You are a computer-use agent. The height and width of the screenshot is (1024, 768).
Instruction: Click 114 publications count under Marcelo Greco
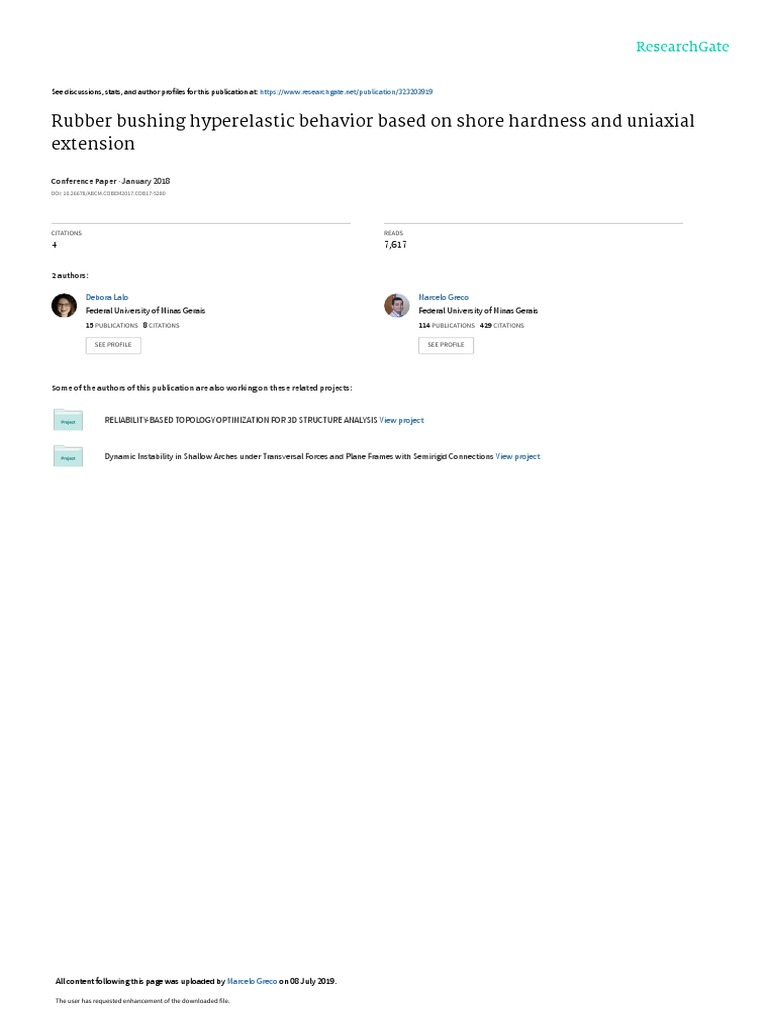[x=447, y=325]
